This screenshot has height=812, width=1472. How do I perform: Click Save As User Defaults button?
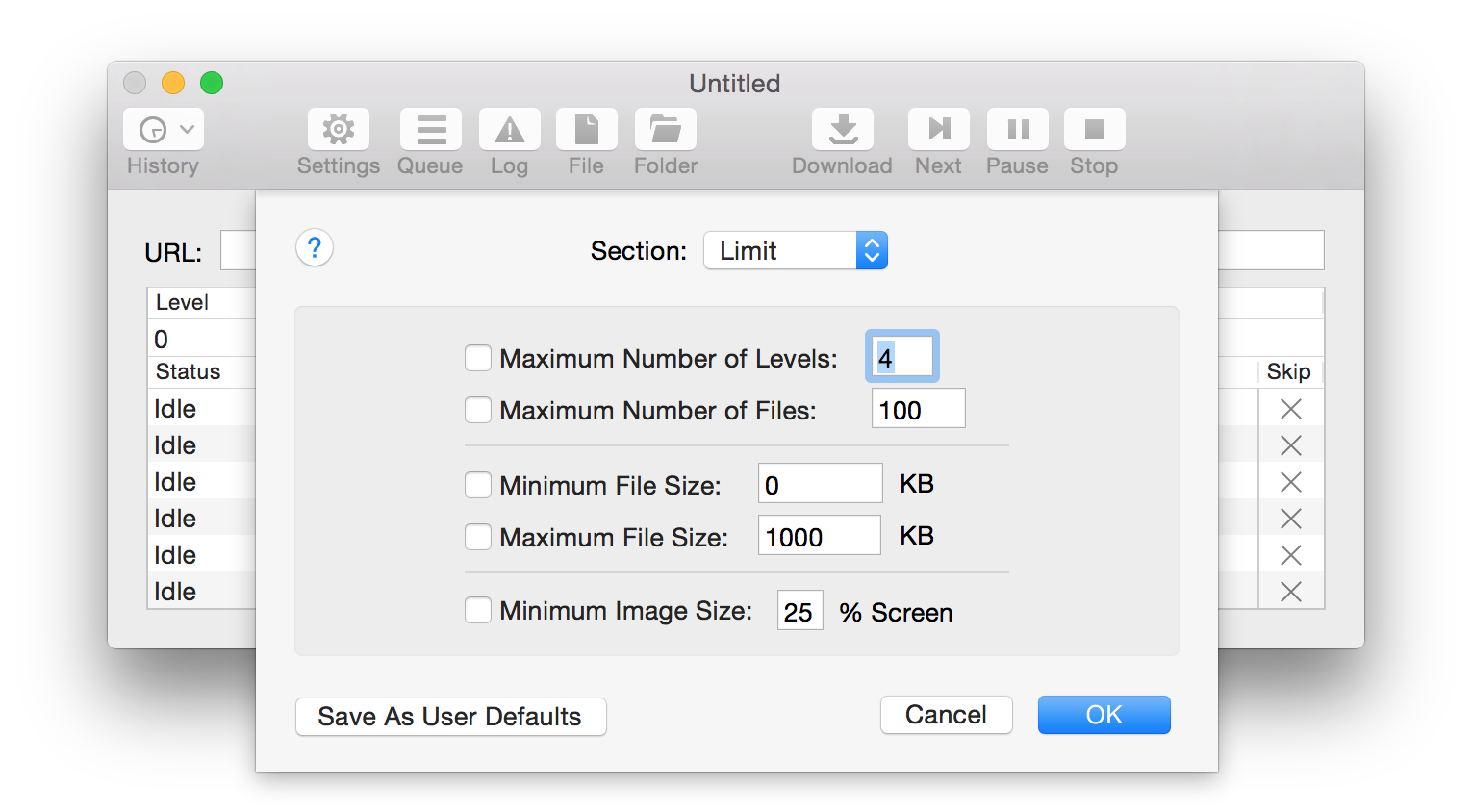click(x=450, y=717)
